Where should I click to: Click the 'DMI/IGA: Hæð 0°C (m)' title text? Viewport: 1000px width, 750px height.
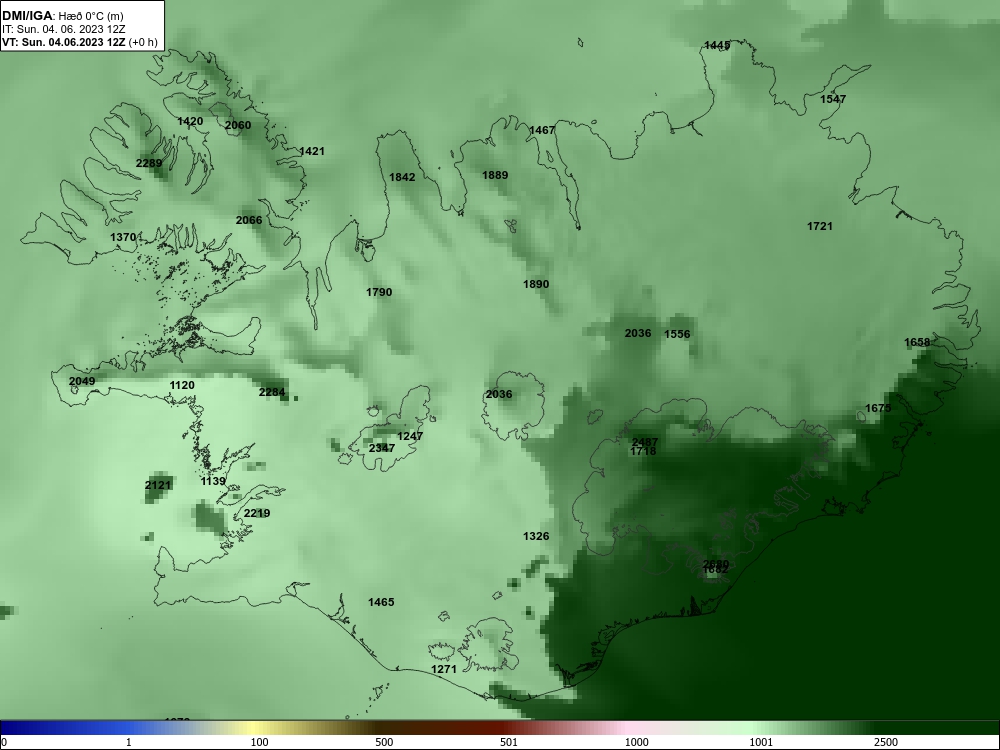coord(62,16)
